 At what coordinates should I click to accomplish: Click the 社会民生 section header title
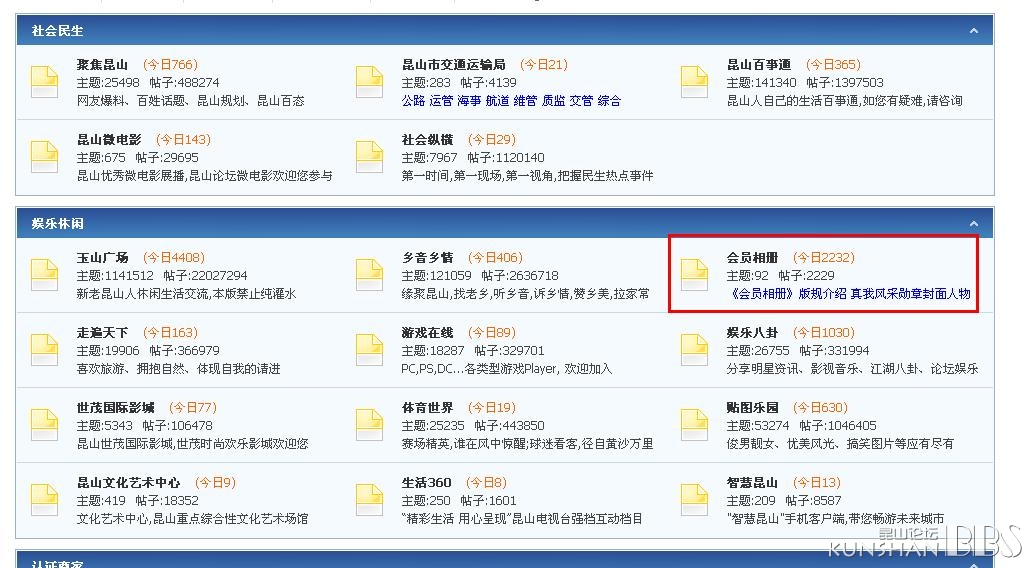pyautogui.click(x=57, y=31)
